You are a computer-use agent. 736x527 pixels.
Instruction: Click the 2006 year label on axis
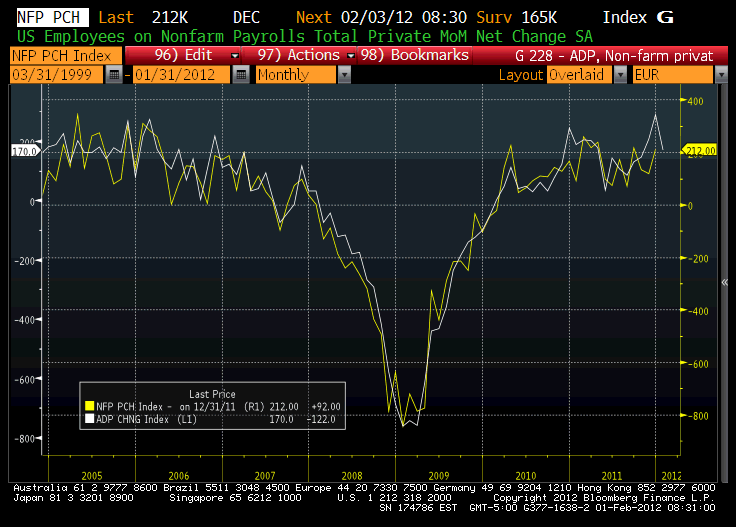(x=179, y=476)
